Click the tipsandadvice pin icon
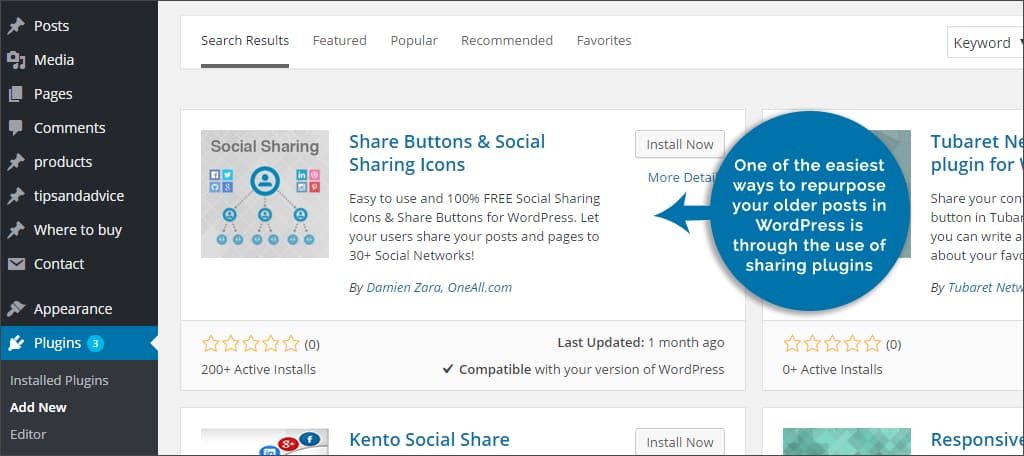Screen dimensions: 1024x456 [x=16, y=196]
